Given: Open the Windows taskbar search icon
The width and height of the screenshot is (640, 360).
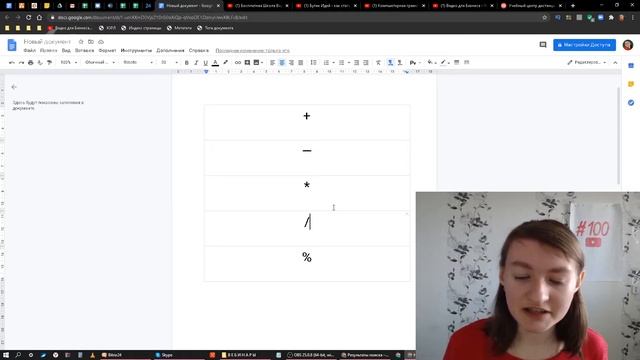Looking at the screenshot, I should (18, 355).
